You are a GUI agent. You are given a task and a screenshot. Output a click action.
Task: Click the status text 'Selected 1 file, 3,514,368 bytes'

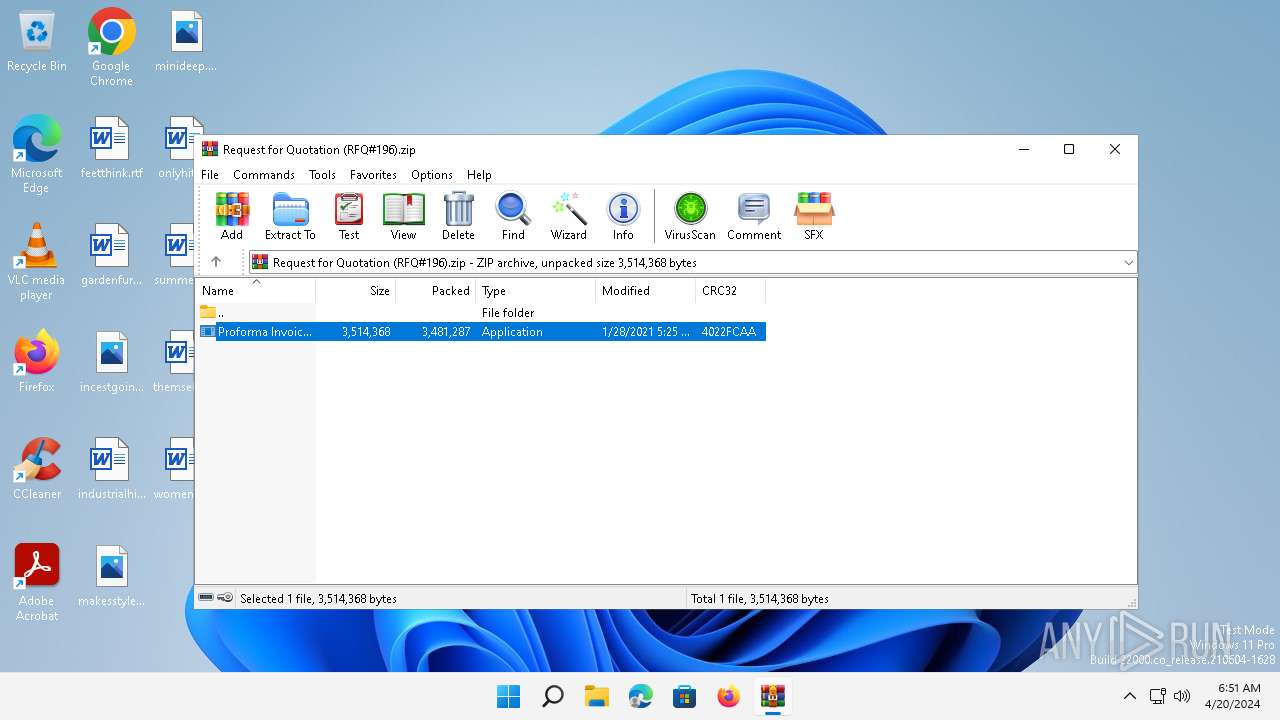[x=318, y=598]
